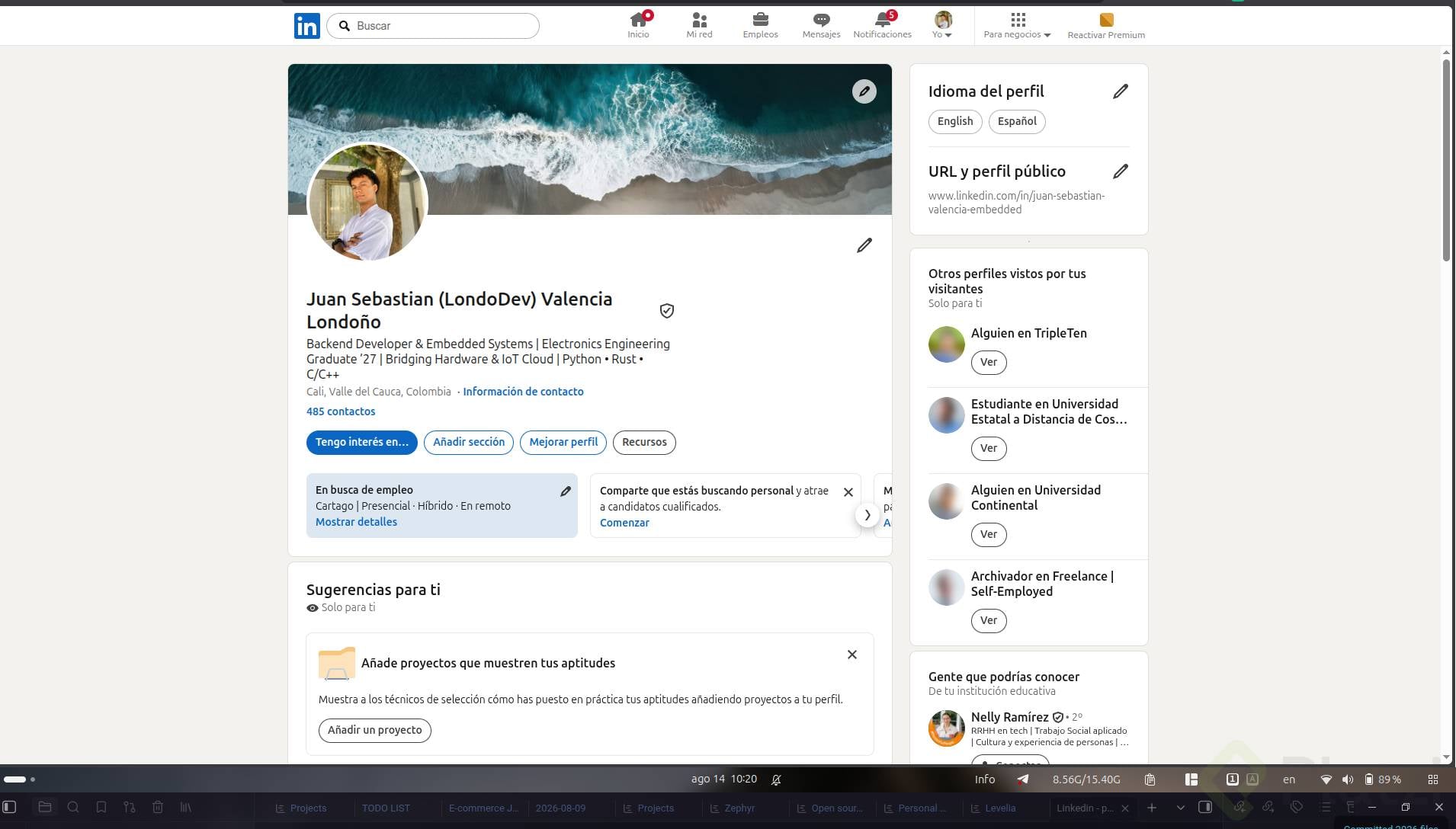Edit profile intro pencil icon

click(864, 245)
